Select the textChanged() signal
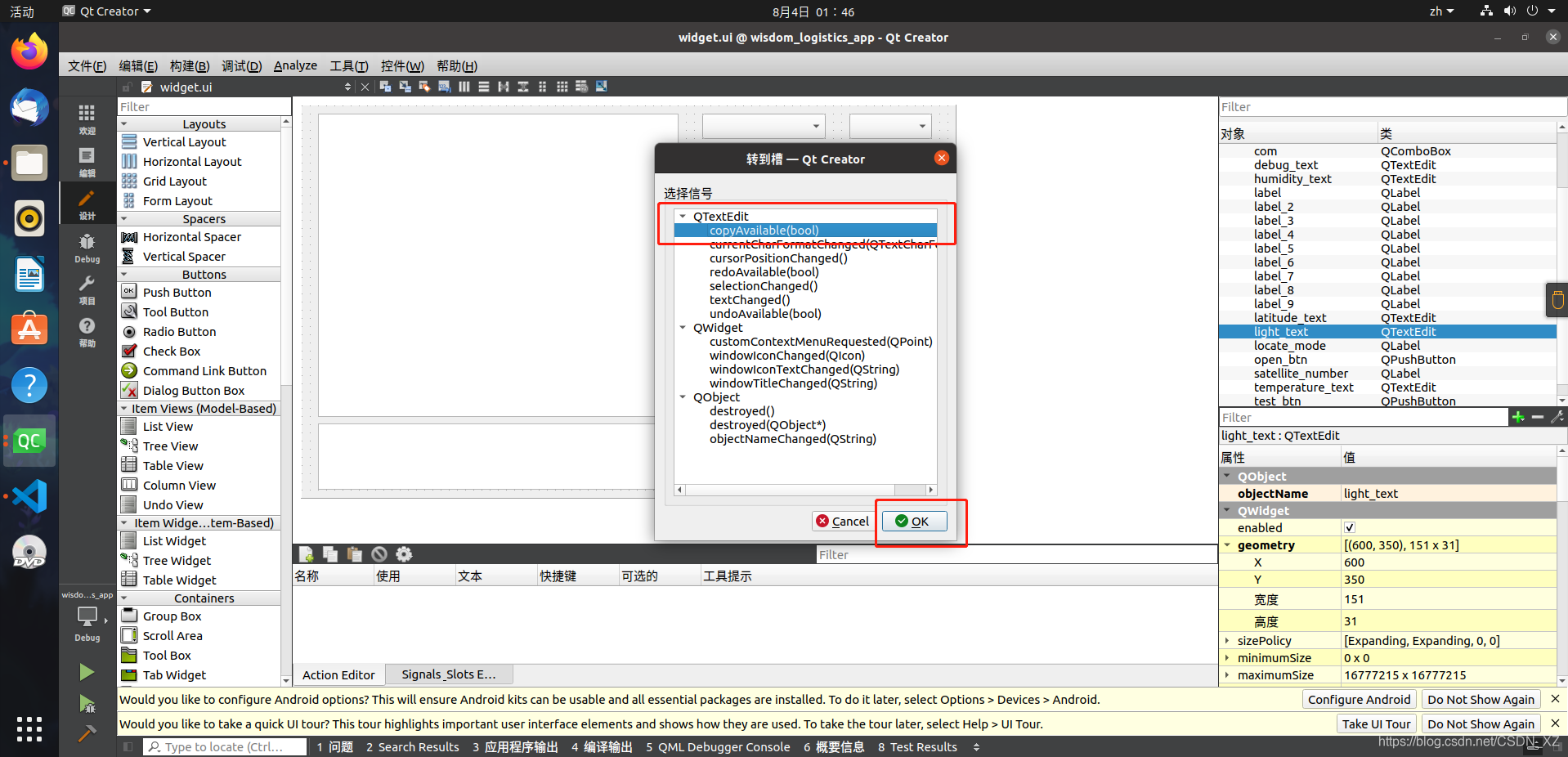The width and height of the screenshot is (1568, 757). click(750, 300)
